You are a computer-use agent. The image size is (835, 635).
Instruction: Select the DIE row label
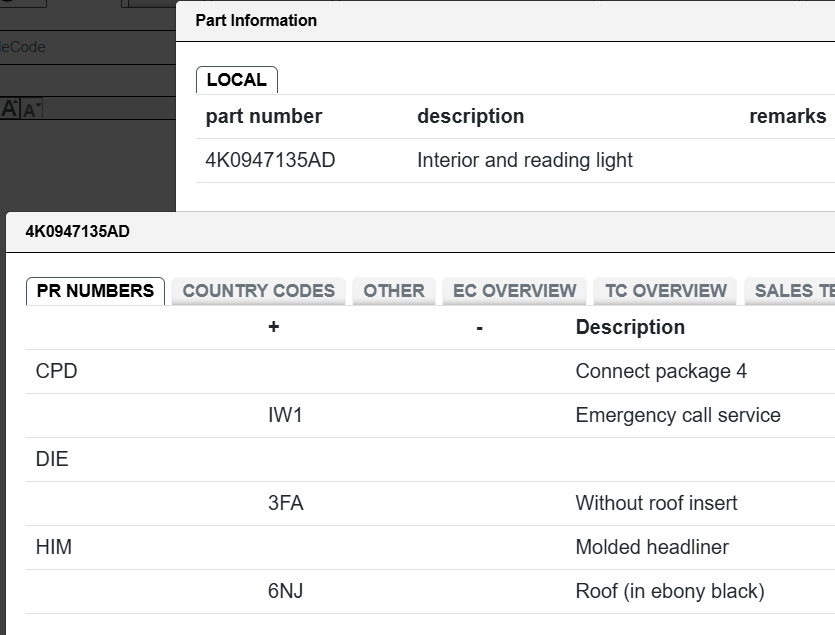coord(52,459)
